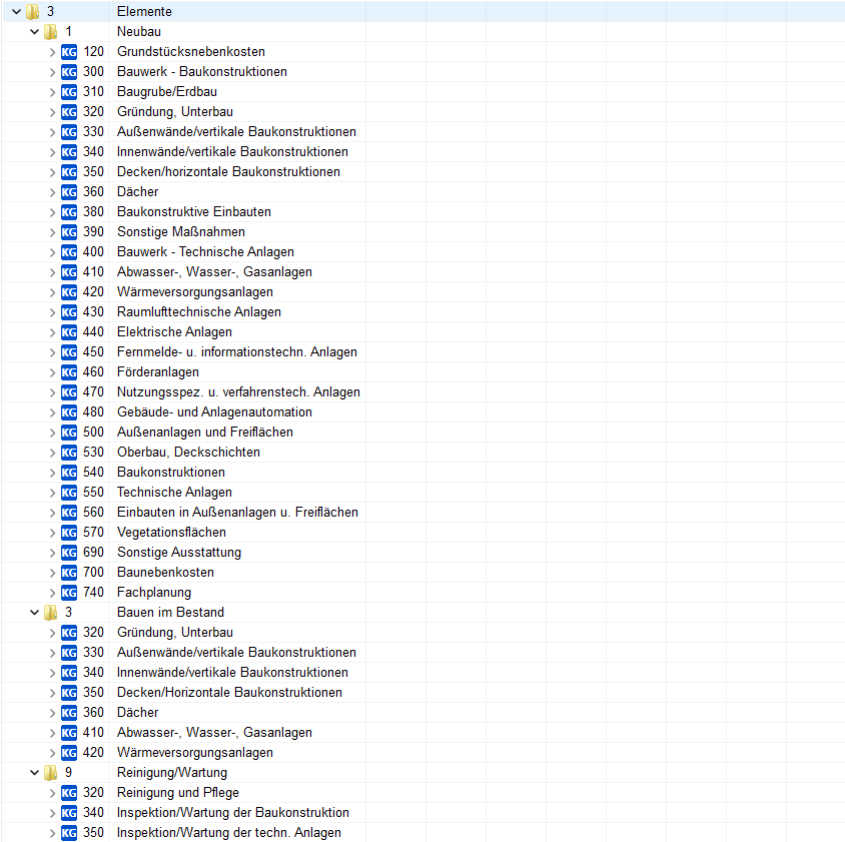Screen dimensions: 845x842
Task: Expand the Bauwerk - Baukonstruktionen entry
Action: pyautogui.click(x=52, y=72)
